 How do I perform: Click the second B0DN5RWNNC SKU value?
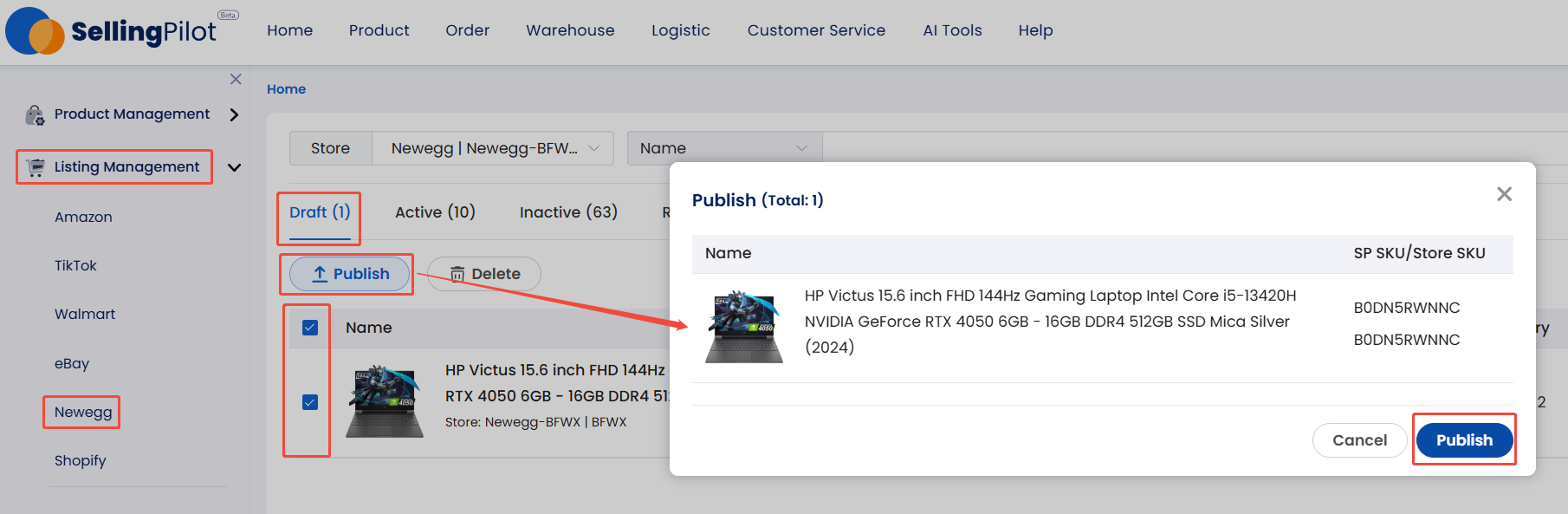[1407, 340]
